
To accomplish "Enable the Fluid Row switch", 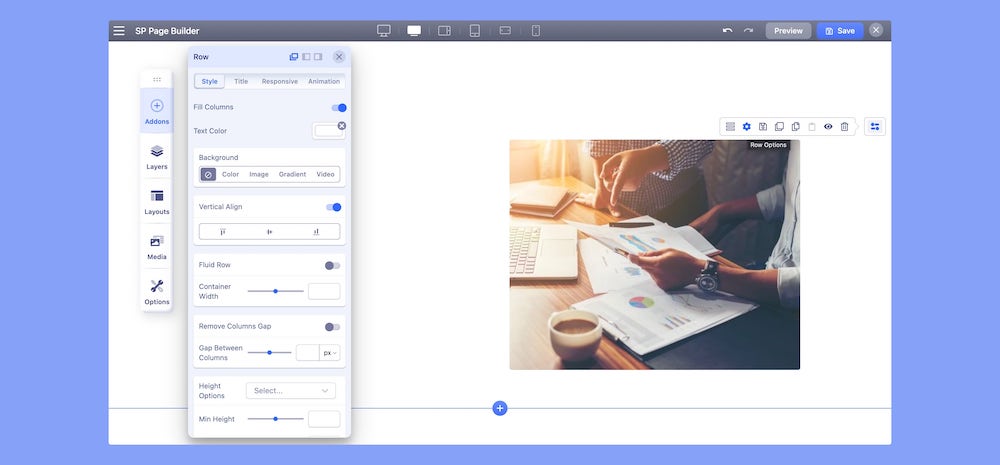I will (x=332, y=265).
